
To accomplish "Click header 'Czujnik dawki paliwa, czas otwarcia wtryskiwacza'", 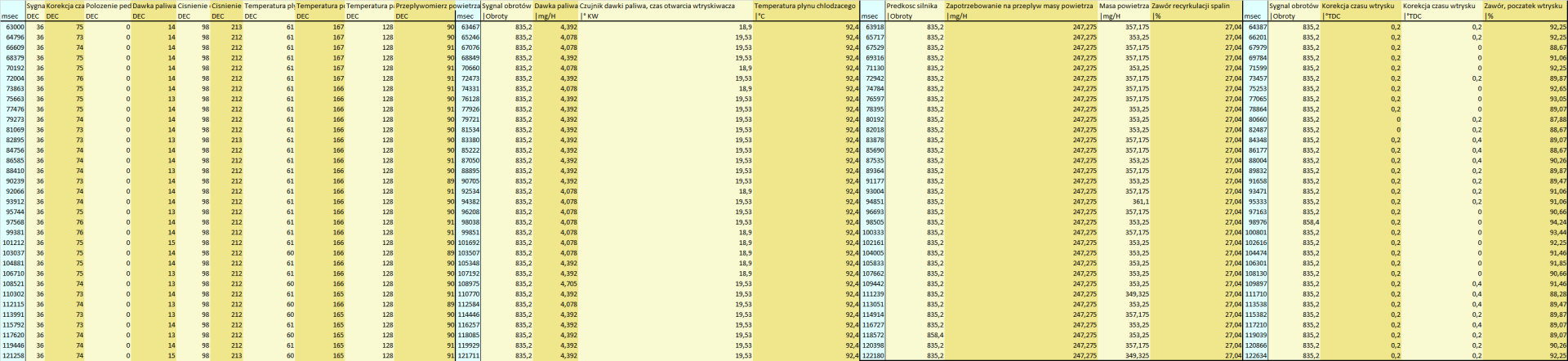I will click(x=666, y=6).
